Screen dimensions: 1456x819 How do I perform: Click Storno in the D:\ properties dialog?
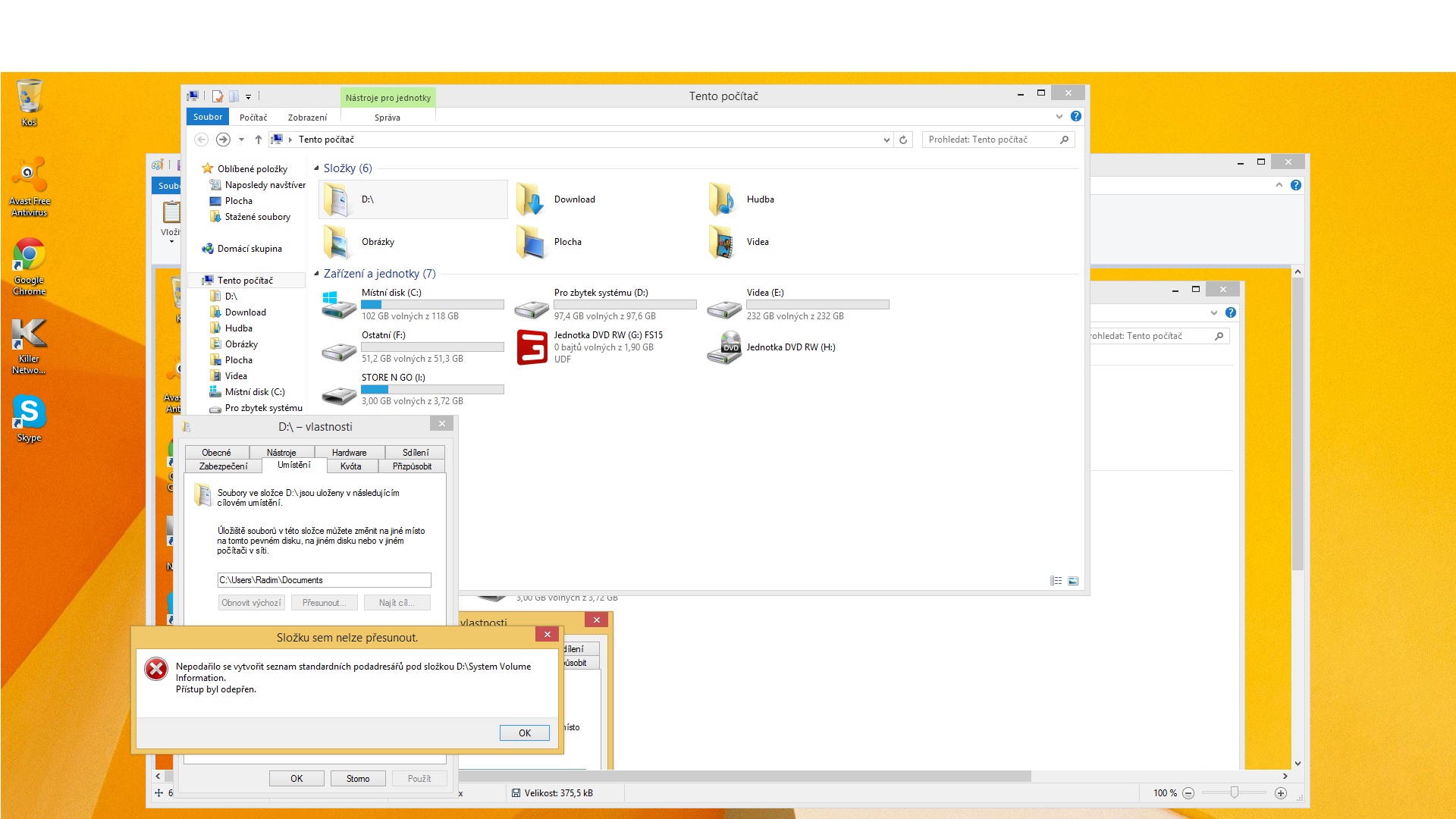pos(358,779)
